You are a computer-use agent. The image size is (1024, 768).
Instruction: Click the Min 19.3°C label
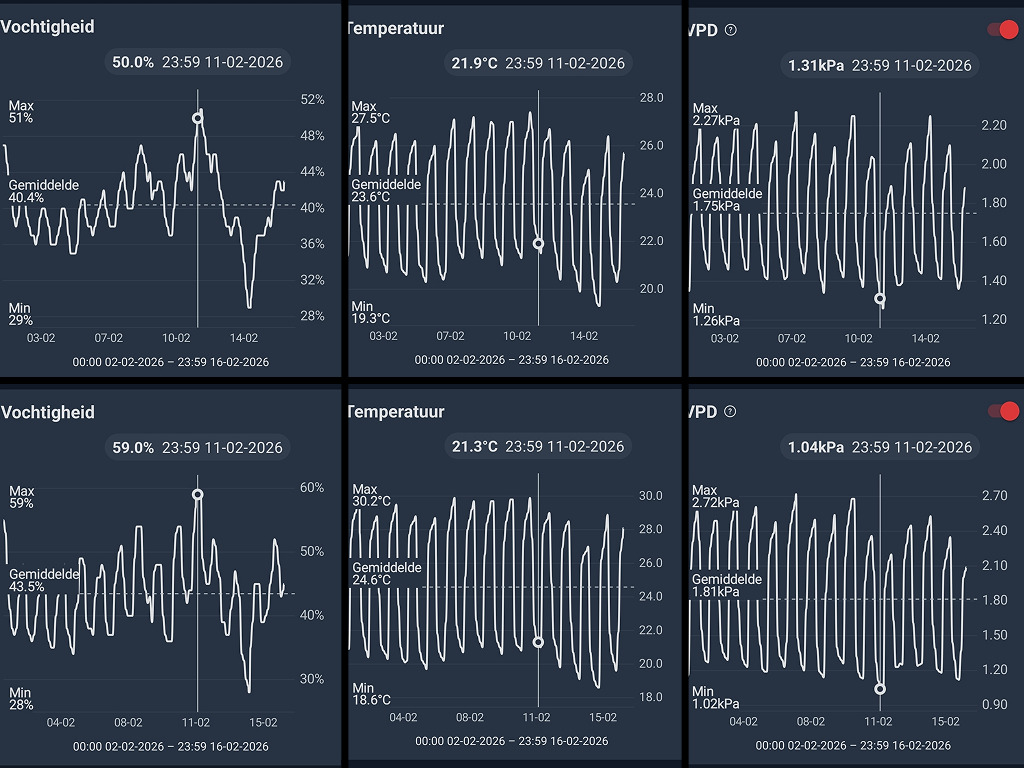coord(370,312)
